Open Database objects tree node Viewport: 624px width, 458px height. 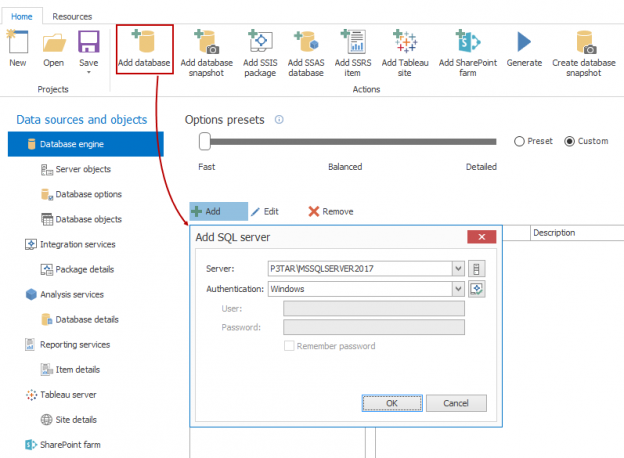coord(81,219)
